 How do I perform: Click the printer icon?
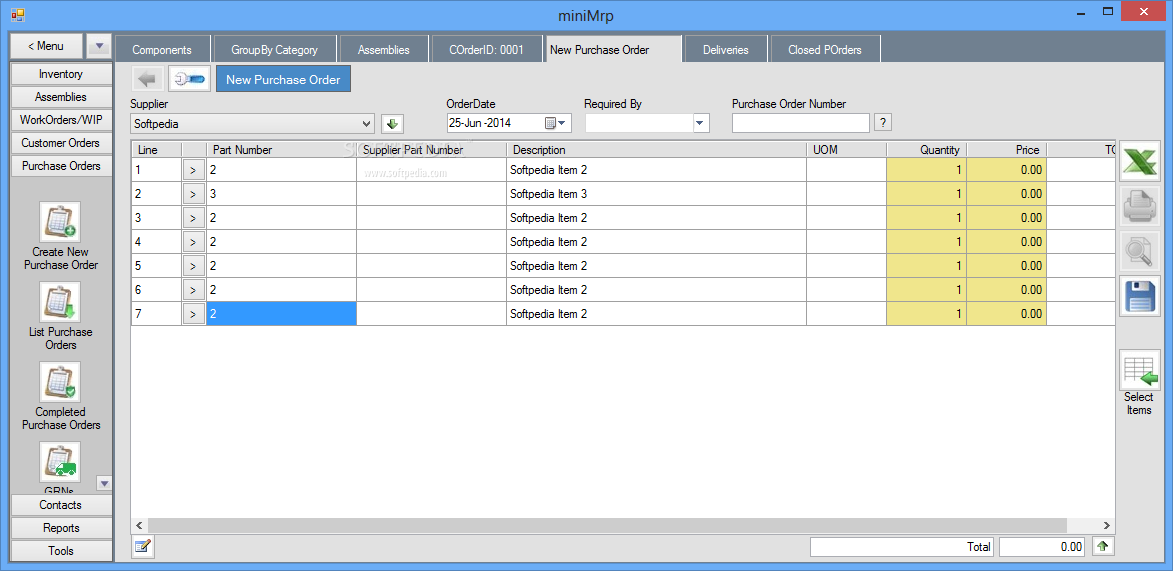click(1139, 206)
